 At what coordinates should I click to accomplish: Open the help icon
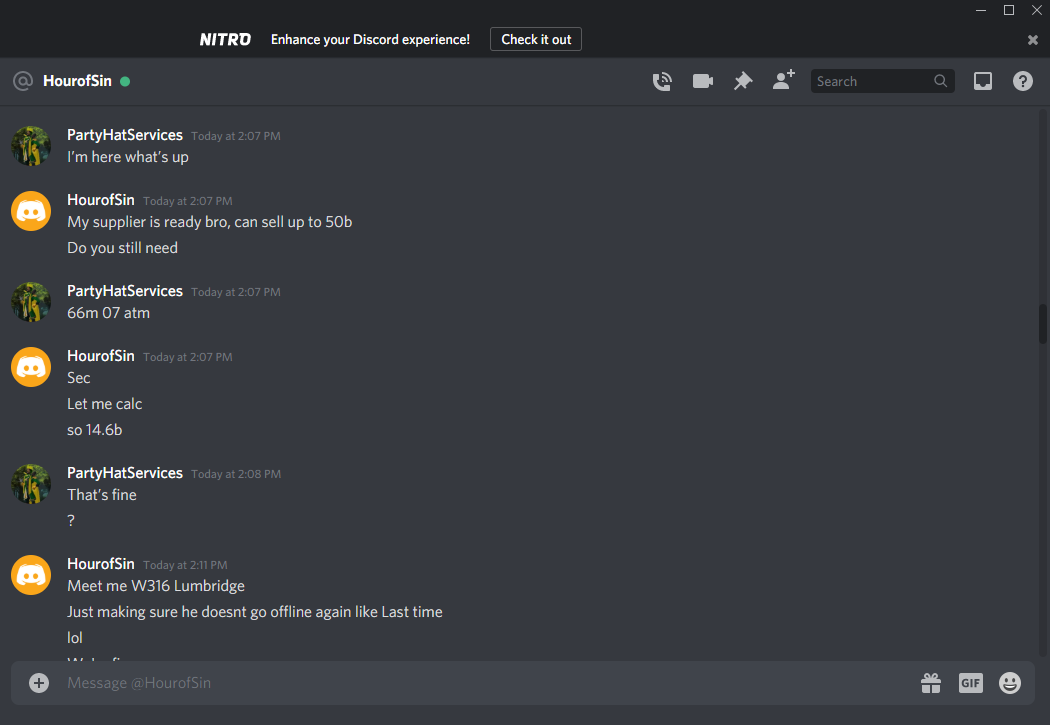(x=1023, y=81)
